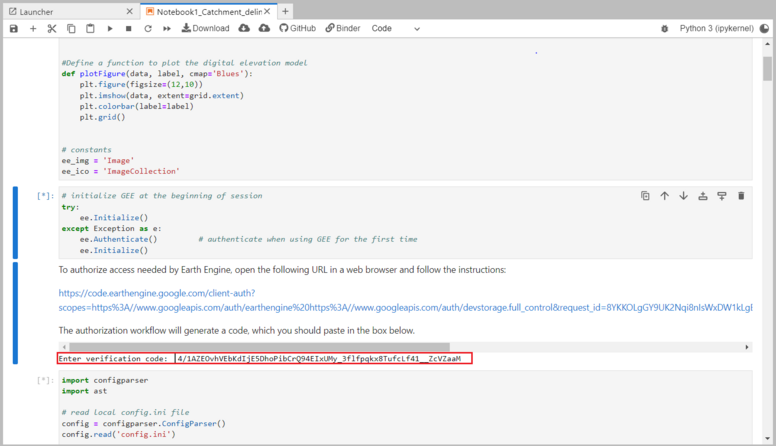Run the selected cell with the play icon

(x=110, y=29)
